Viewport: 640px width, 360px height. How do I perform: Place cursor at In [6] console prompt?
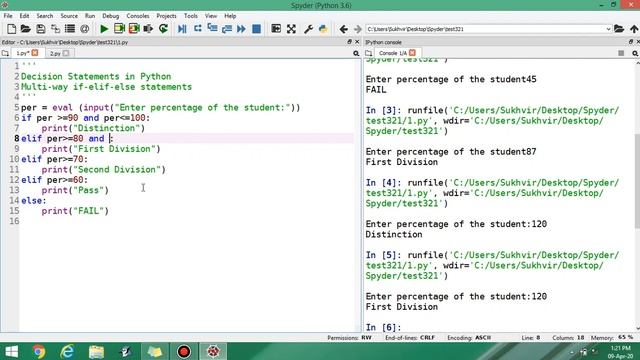coord(383,327)
